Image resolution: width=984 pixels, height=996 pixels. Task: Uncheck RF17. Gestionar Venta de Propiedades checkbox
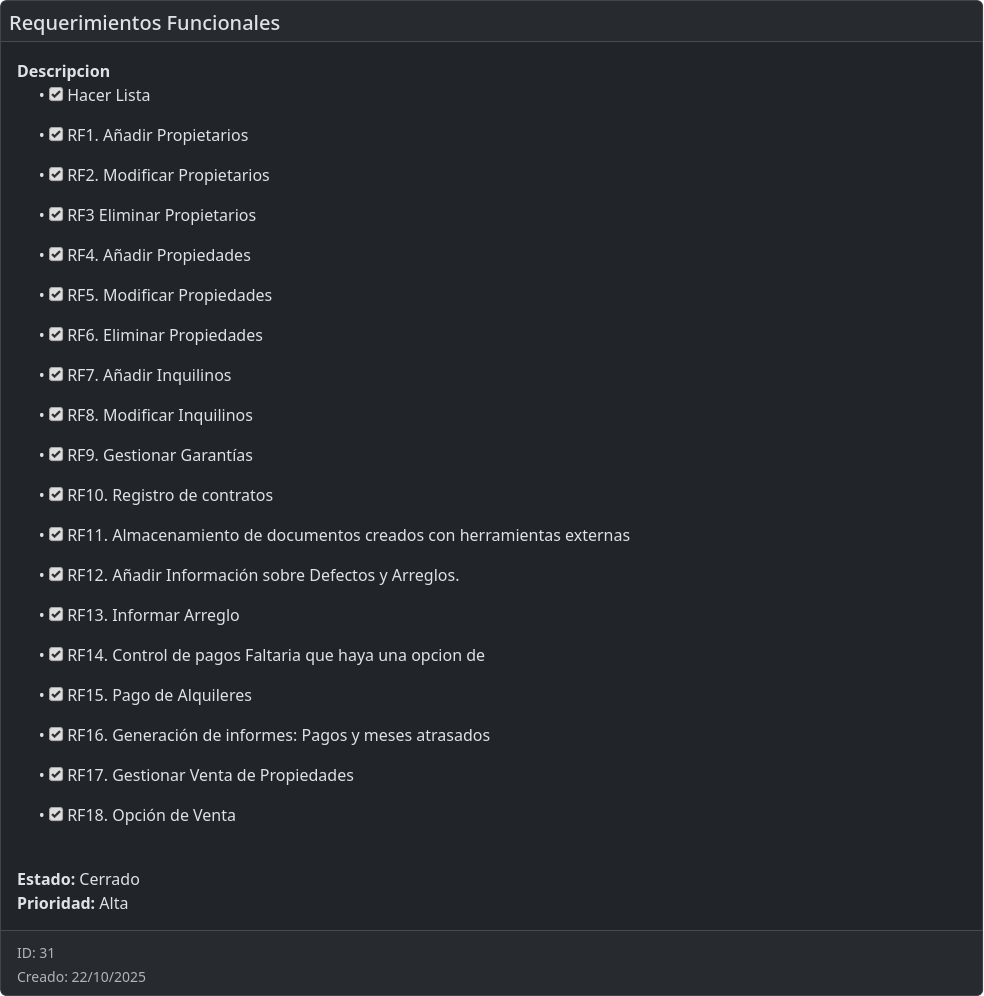pyautogui.click(x=56, y=775)
